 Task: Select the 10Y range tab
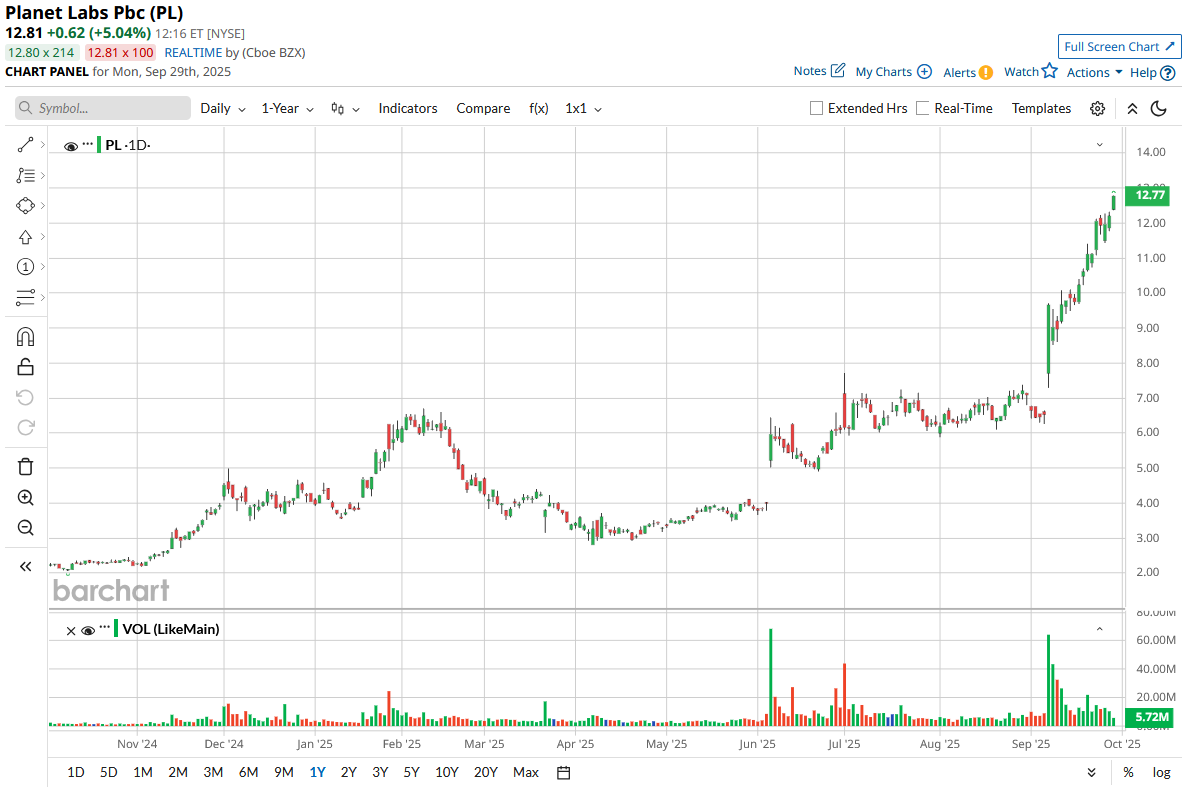[446, 772]
